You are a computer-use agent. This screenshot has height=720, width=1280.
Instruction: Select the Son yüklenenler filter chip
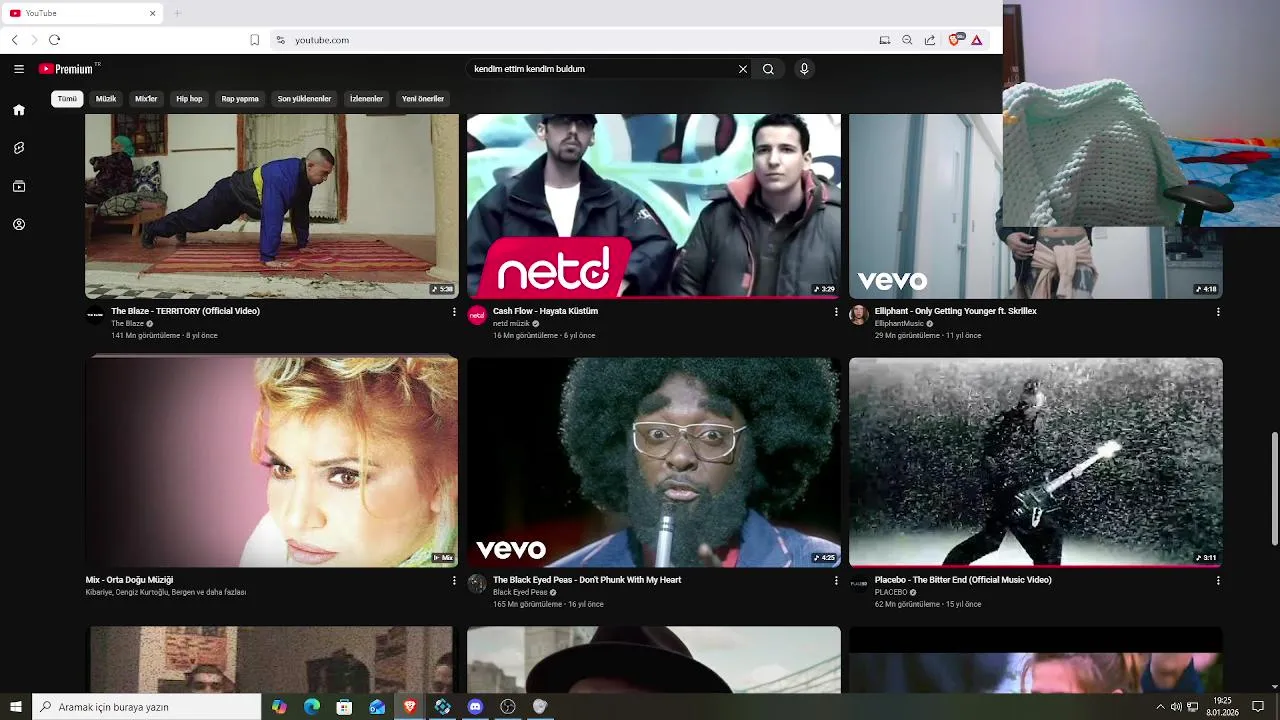pyautogui.click(x=304, y=99)
